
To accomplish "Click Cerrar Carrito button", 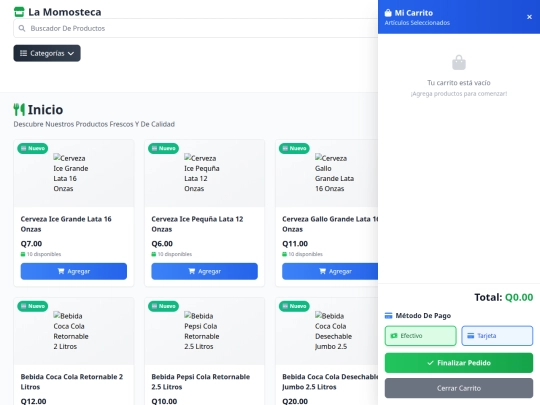I will click(x=459, y=388).
